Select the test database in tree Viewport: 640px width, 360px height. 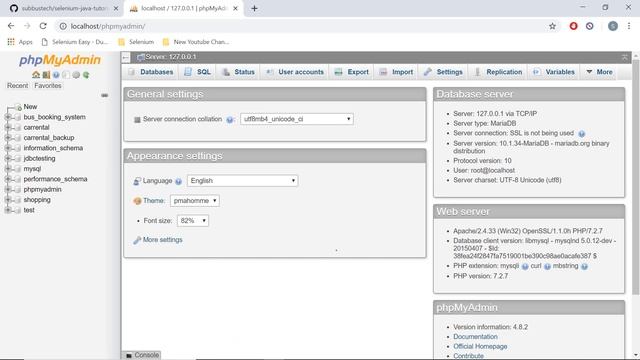coord(29,210)
